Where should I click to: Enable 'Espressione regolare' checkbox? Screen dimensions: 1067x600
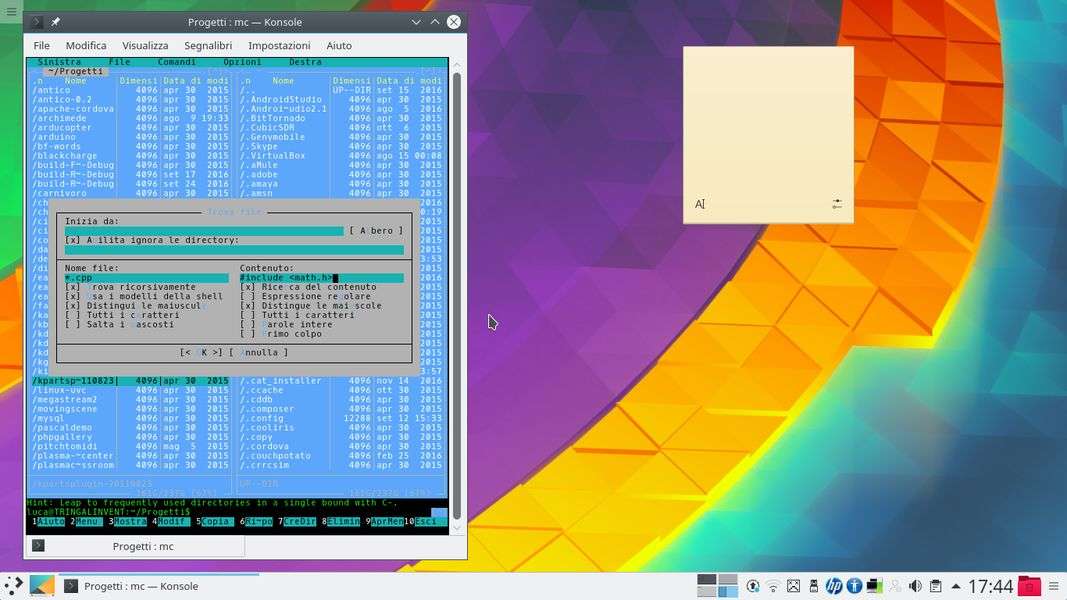247,297
